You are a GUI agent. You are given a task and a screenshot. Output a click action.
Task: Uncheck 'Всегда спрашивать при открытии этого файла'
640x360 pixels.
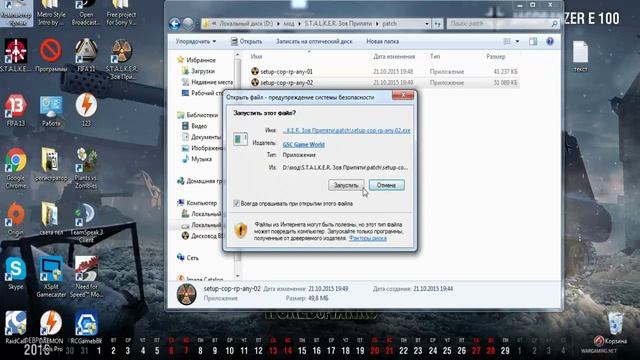coord(236,203)
